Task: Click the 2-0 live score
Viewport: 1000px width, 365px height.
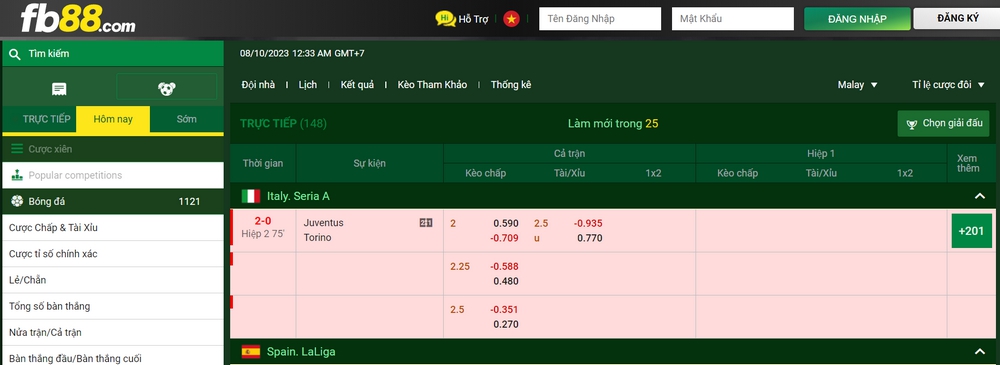Action: tap(263, 221)
